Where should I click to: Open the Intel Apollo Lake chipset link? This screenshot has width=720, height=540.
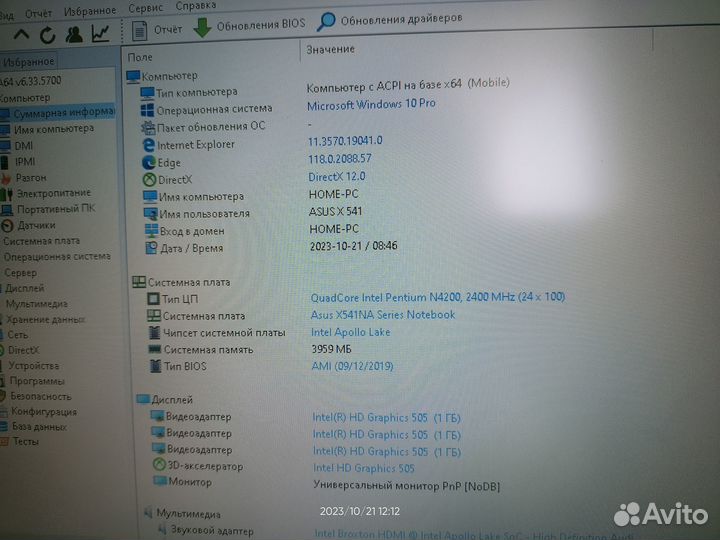[350, 332]
